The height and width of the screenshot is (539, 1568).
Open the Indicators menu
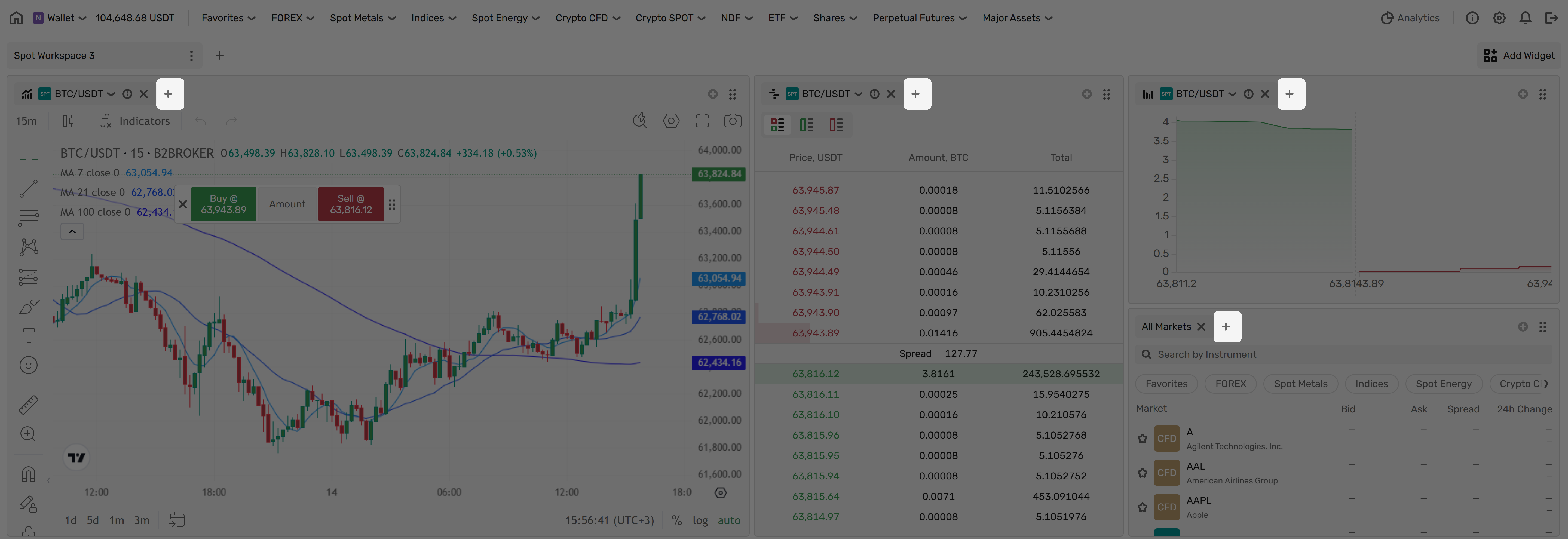click(x=135, y=121)
